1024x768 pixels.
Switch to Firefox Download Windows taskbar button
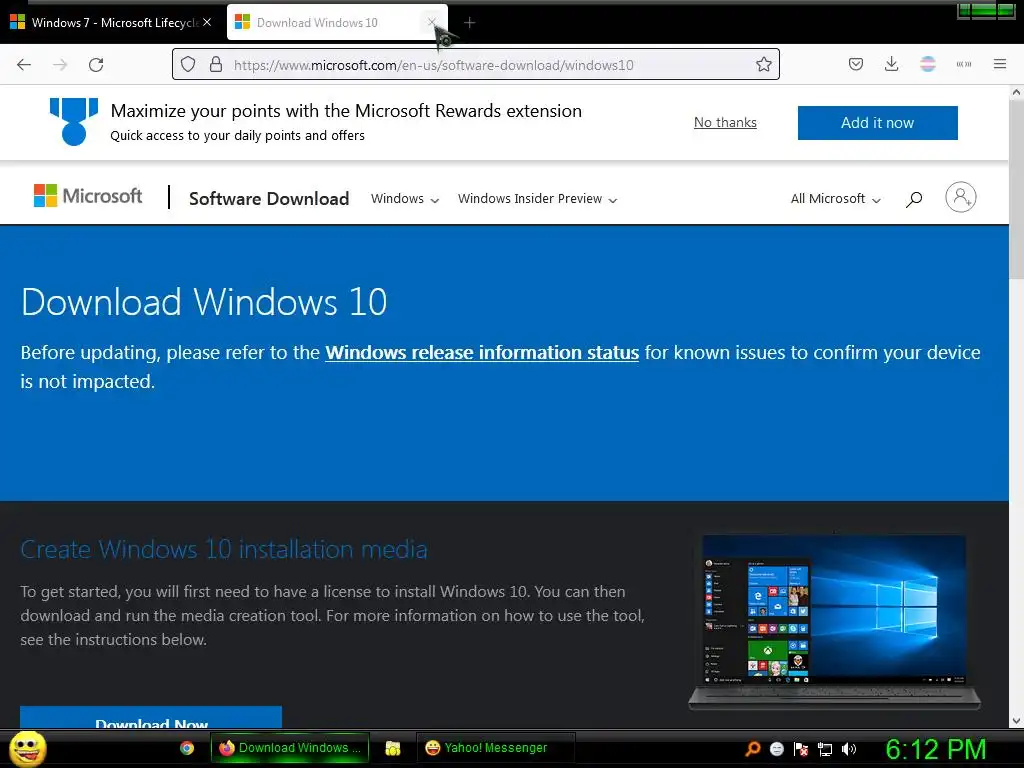(x=290, y=748)
